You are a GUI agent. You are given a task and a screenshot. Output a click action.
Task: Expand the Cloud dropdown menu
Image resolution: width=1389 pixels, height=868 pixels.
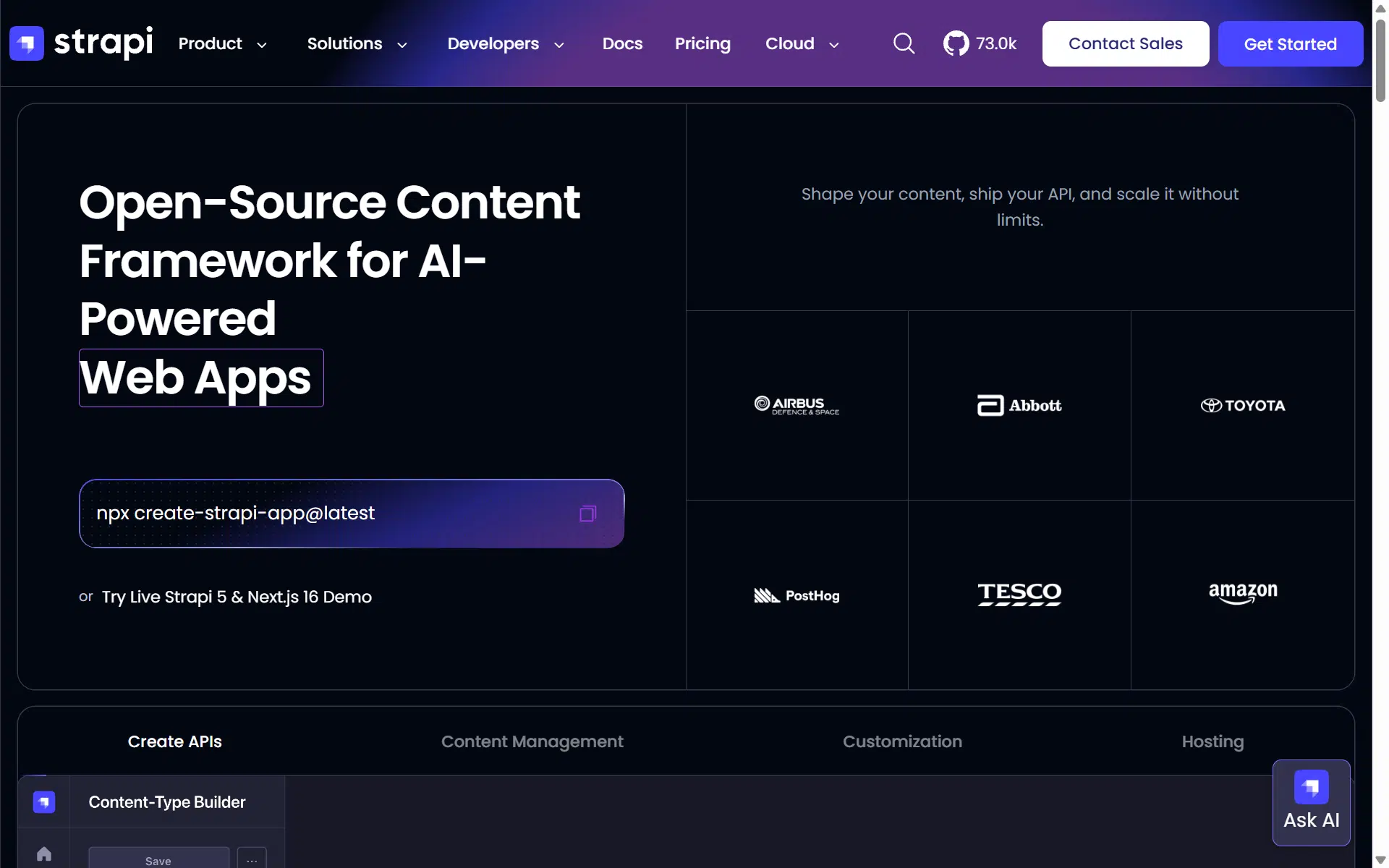point(802,43)
